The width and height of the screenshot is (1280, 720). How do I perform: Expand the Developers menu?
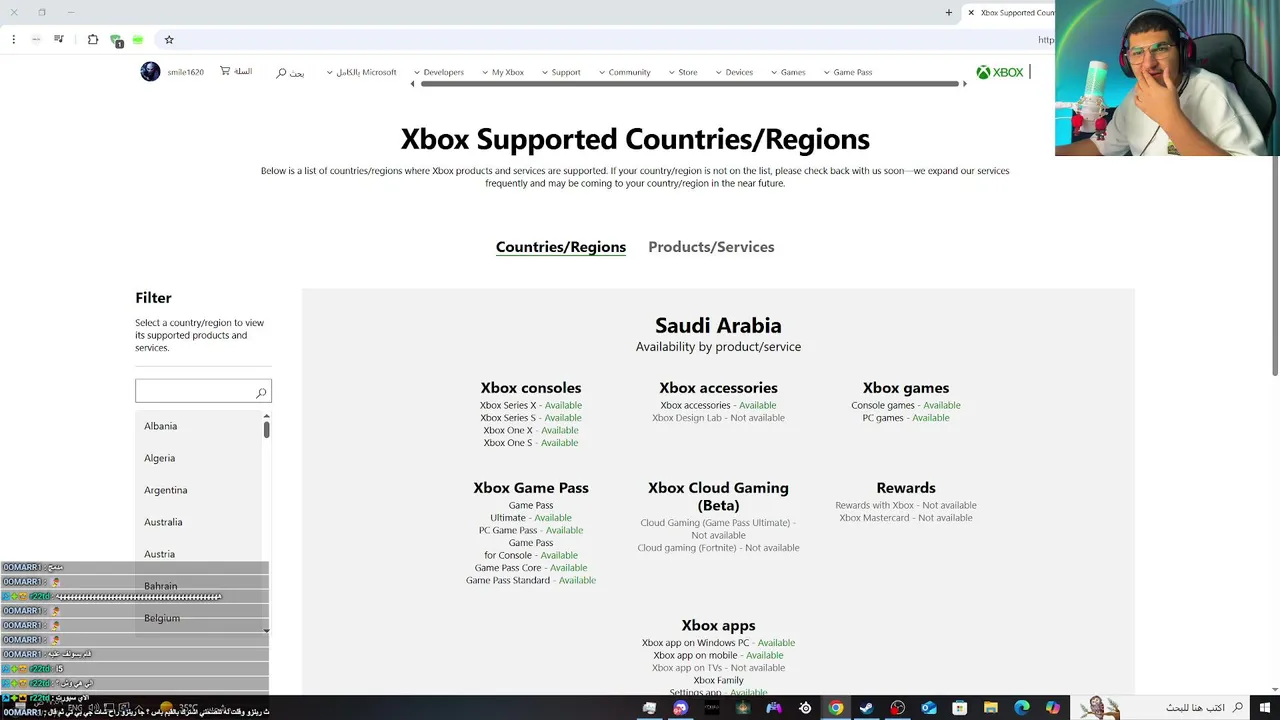point(438,72)
